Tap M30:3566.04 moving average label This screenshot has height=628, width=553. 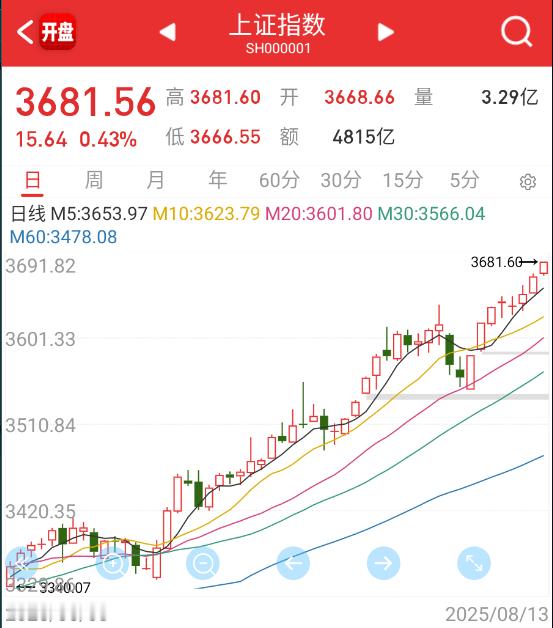[431, 214]
